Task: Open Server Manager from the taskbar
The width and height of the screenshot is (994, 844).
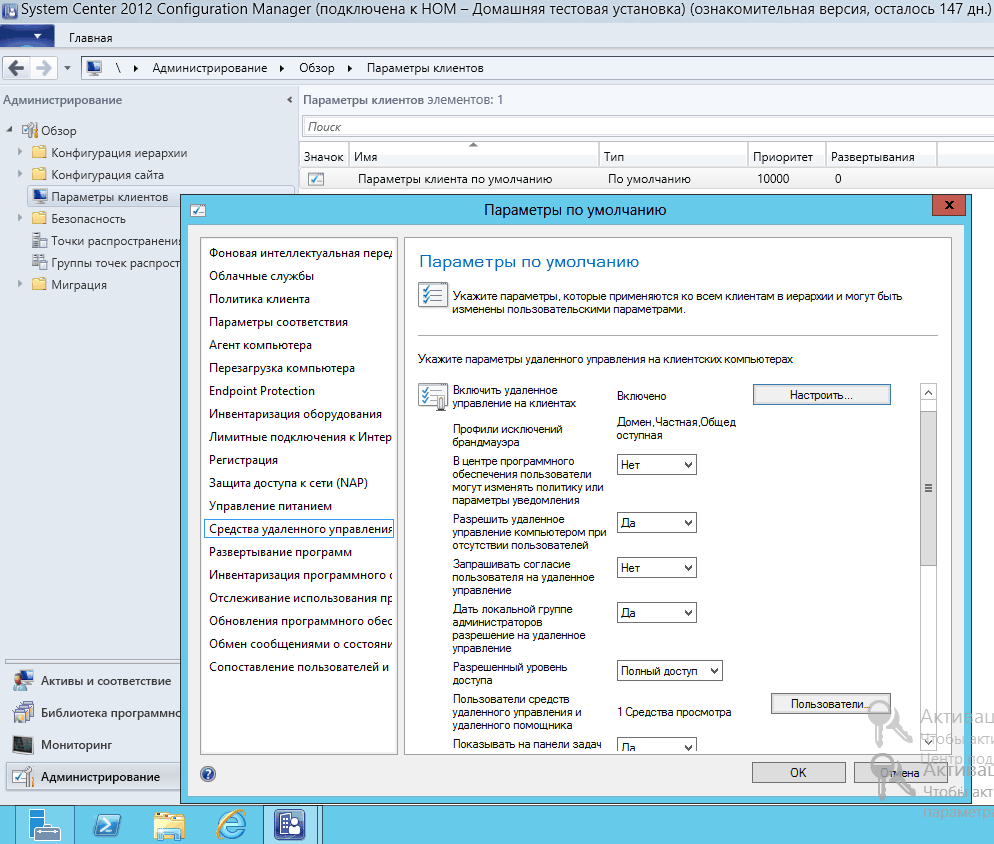Action: tap(45, 825)
